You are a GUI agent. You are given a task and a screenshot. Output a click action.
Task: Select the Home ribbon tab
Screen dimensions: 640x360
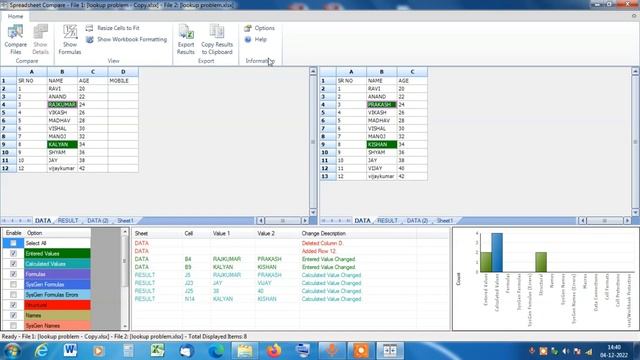pos(15,16)
